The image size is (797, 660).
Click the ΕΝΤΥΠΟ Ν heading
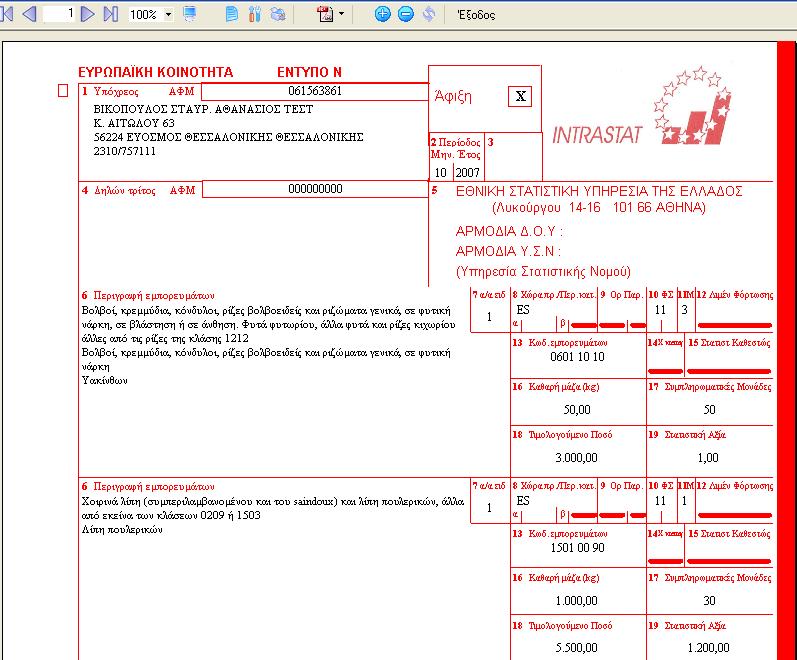click(x=310, y=72)
